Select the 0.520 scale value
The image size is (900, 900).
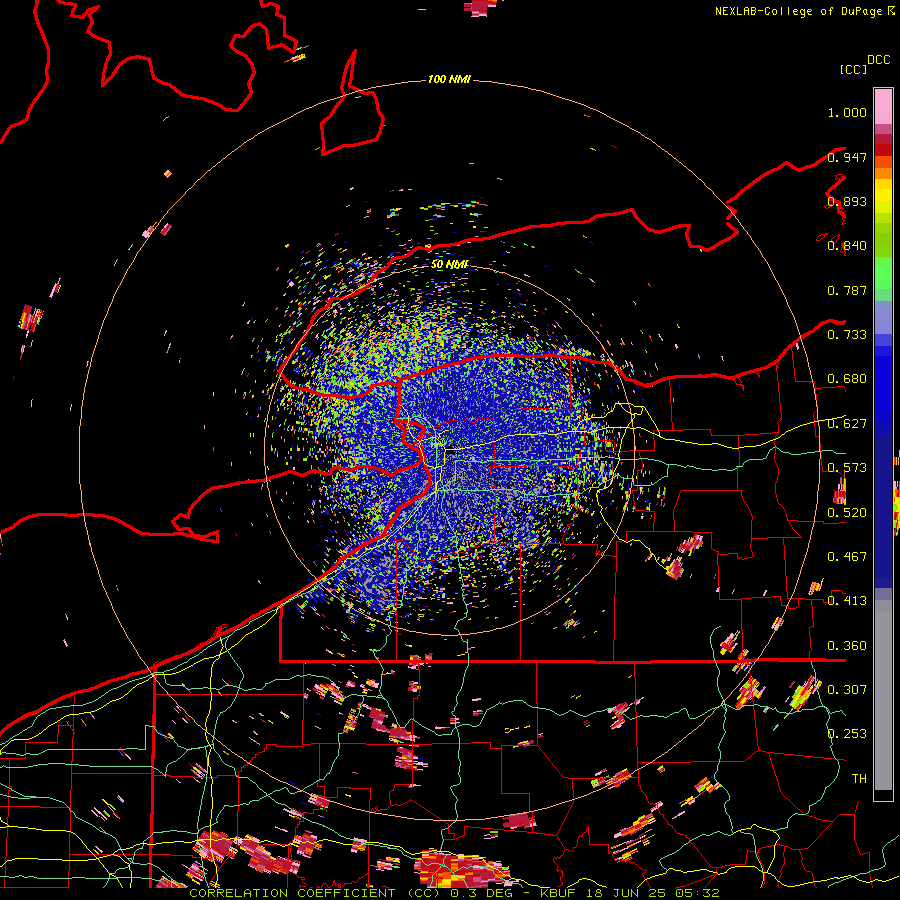[847, 513]
